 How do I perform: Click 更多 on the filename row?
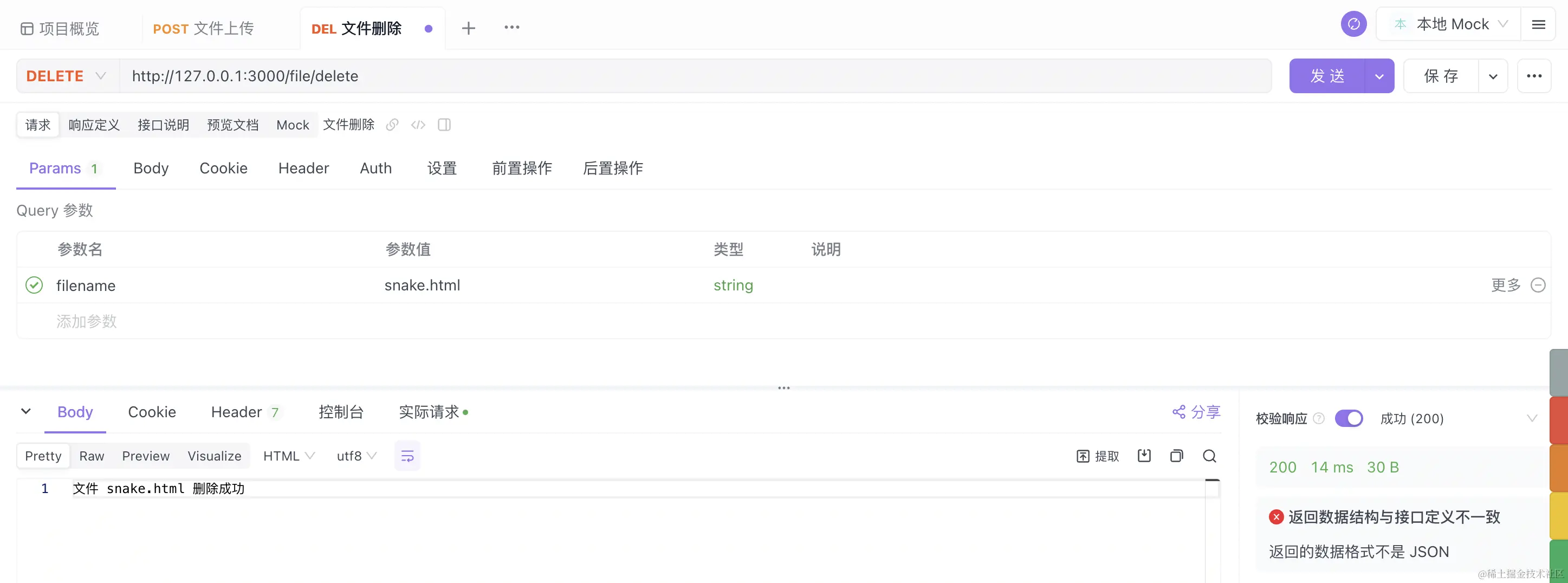pyautogui.click(x=1506, y=285)
